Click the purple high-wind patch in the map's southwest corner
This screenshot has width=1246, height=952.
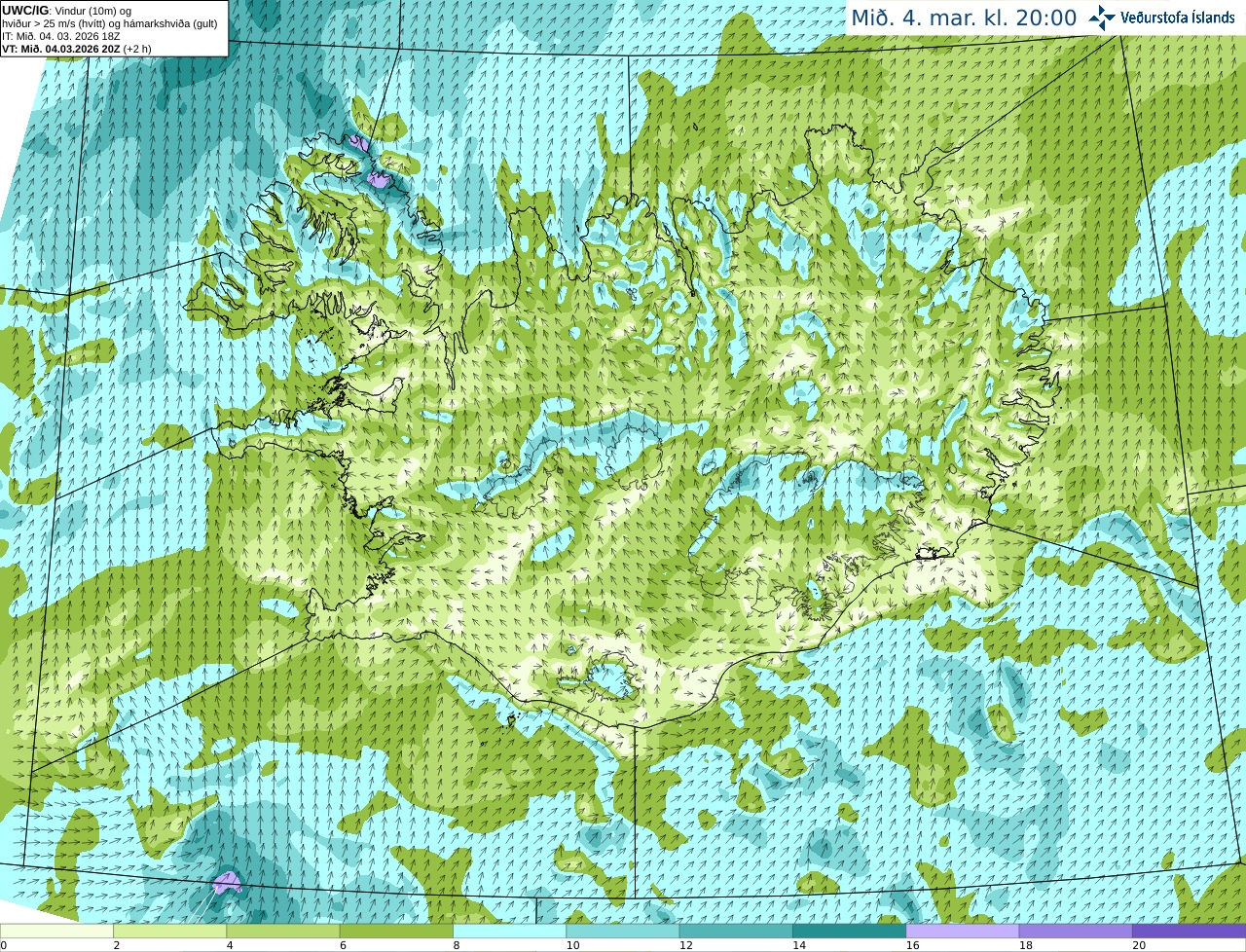click(227, 883)
